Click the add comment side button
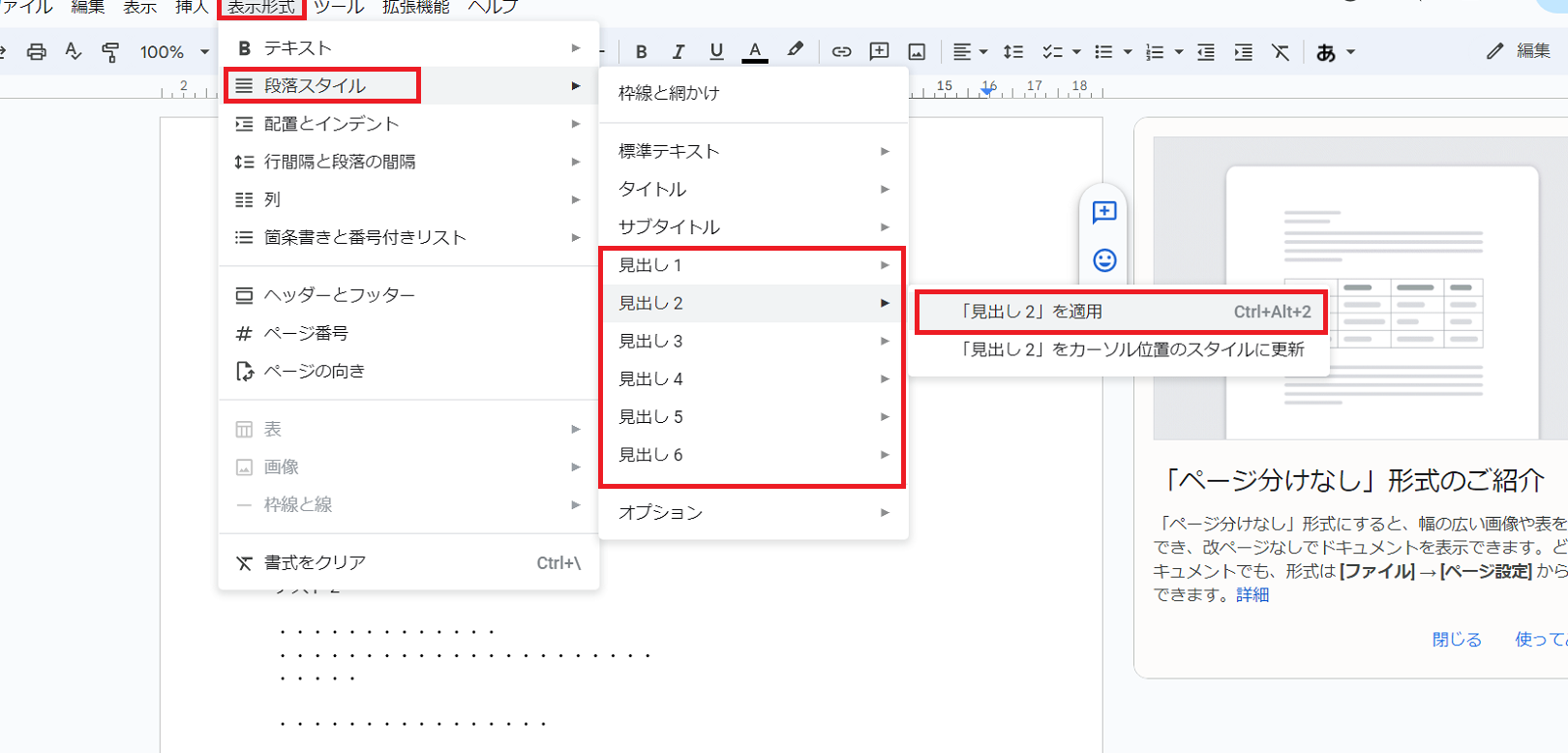This screenshot has height=753, width=1568. 1104,212
